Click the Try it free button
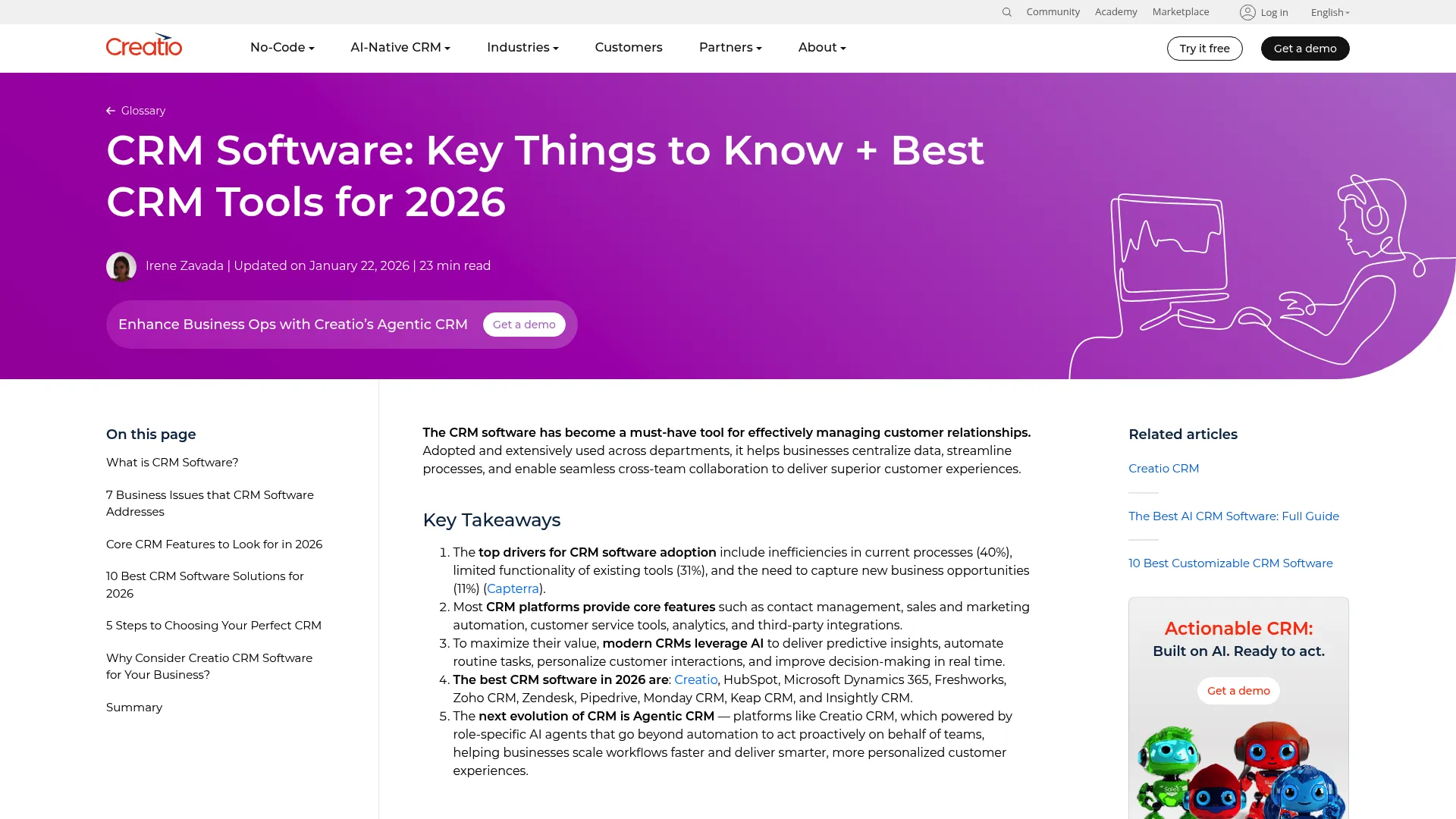Screen dimensions: 1456x819 click(x=1204, y=49)
